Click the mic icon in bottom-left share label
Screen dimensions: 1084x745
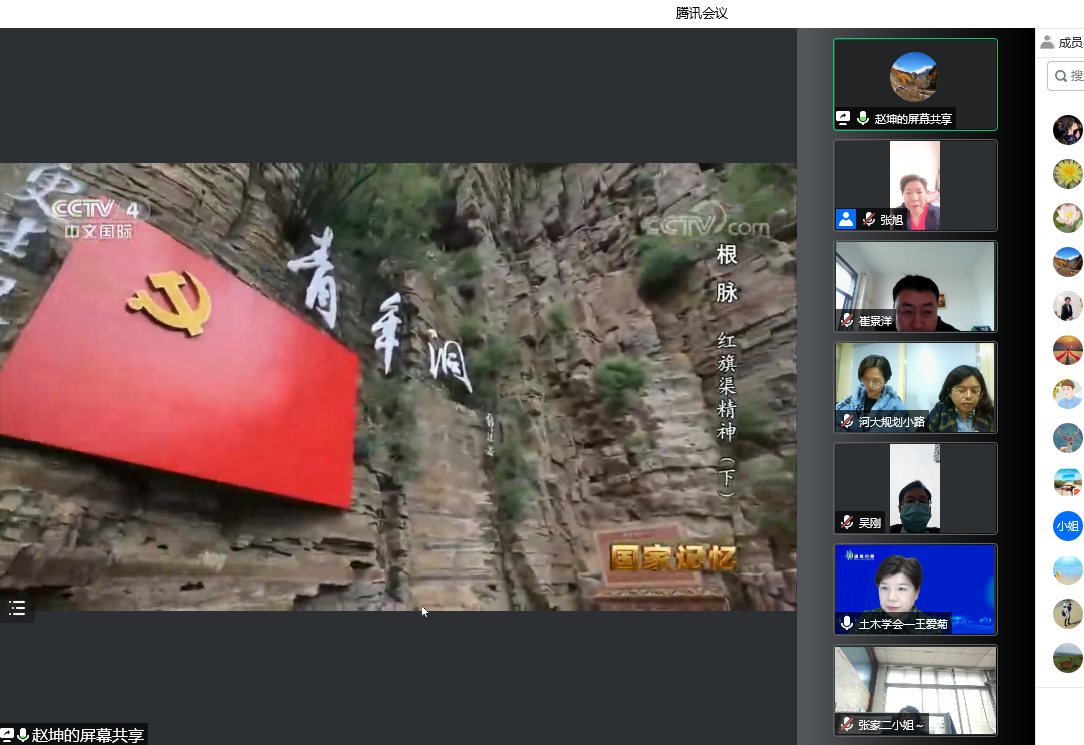23,735
